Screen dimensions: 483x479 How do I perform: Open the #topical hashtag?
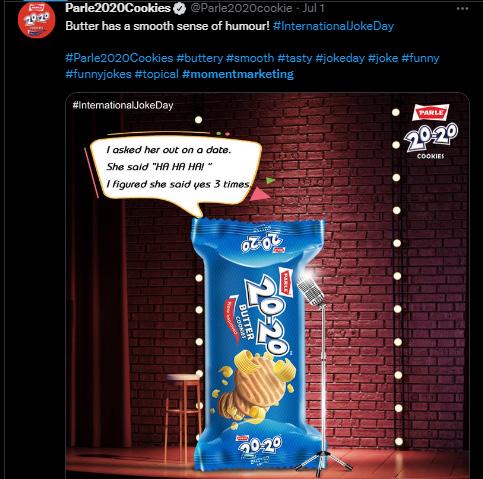tap(157, 74)
